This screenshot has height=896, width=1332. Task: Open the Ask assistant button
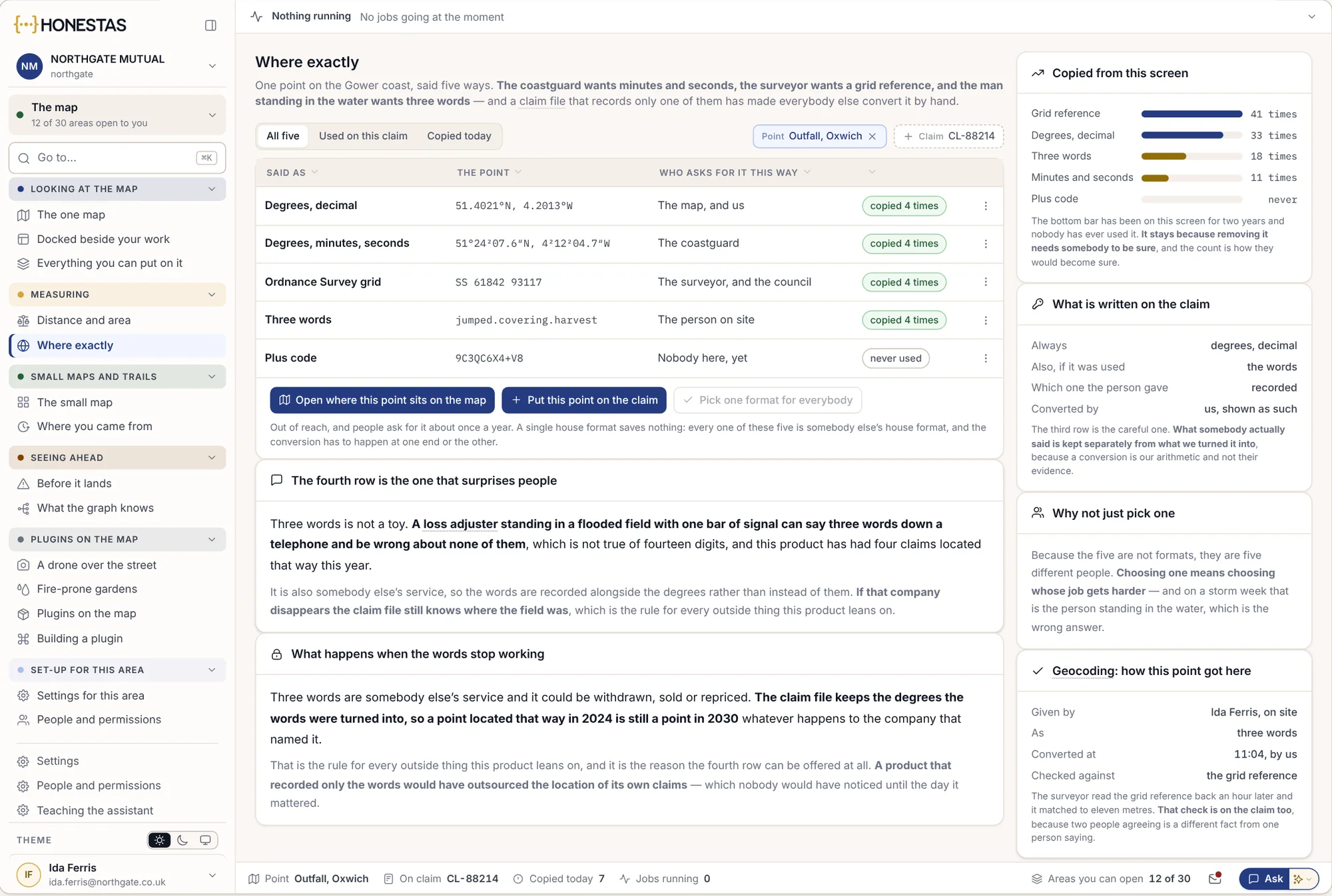pos(1265,879)
